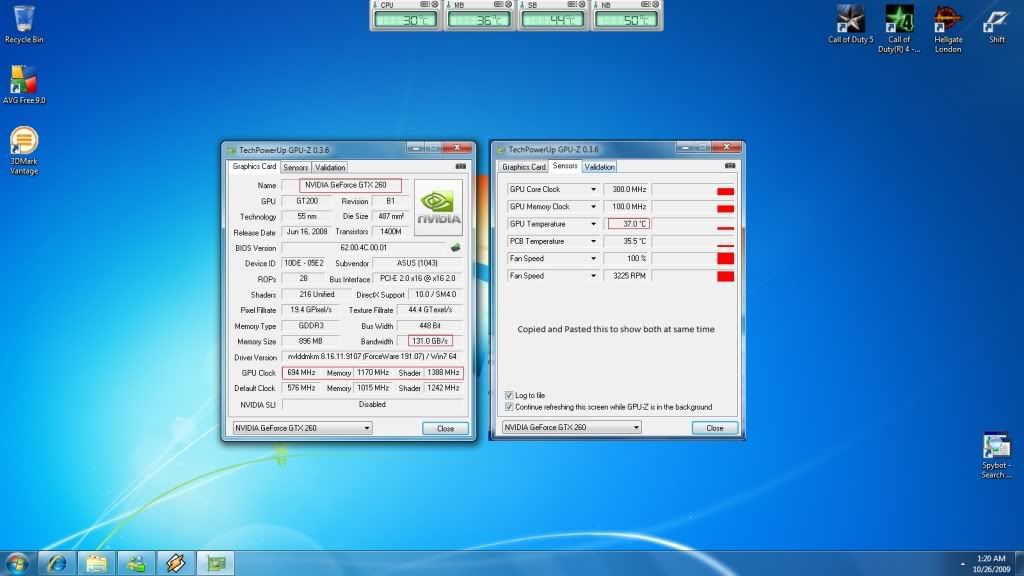This screenshot has height=576, width=1024.
Task: Click the Memory Size value 896 MB
Action: click(x=311, y=341)
